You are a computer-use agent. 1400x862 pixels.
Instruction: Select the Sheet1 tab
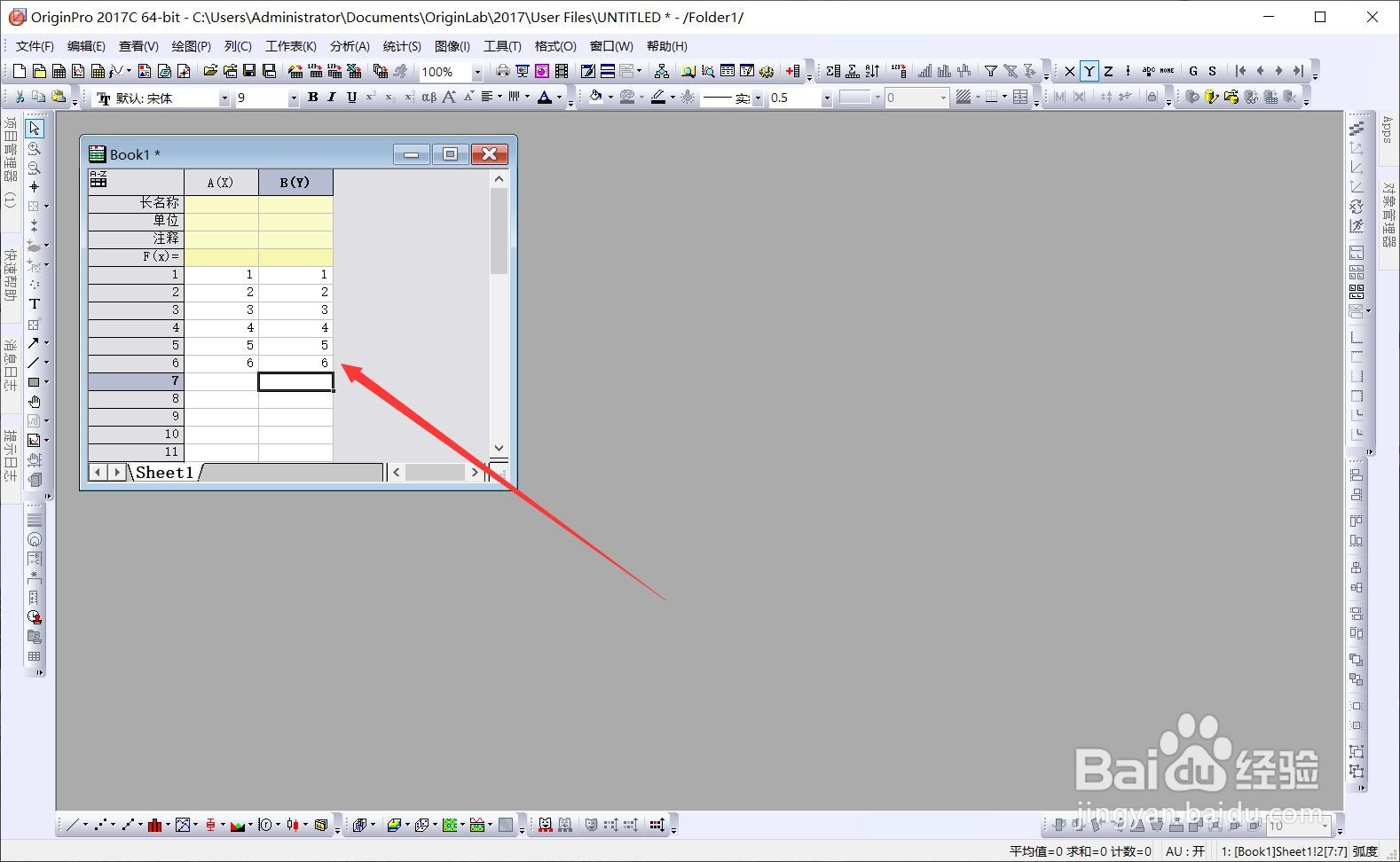click(x=164, y=473)
